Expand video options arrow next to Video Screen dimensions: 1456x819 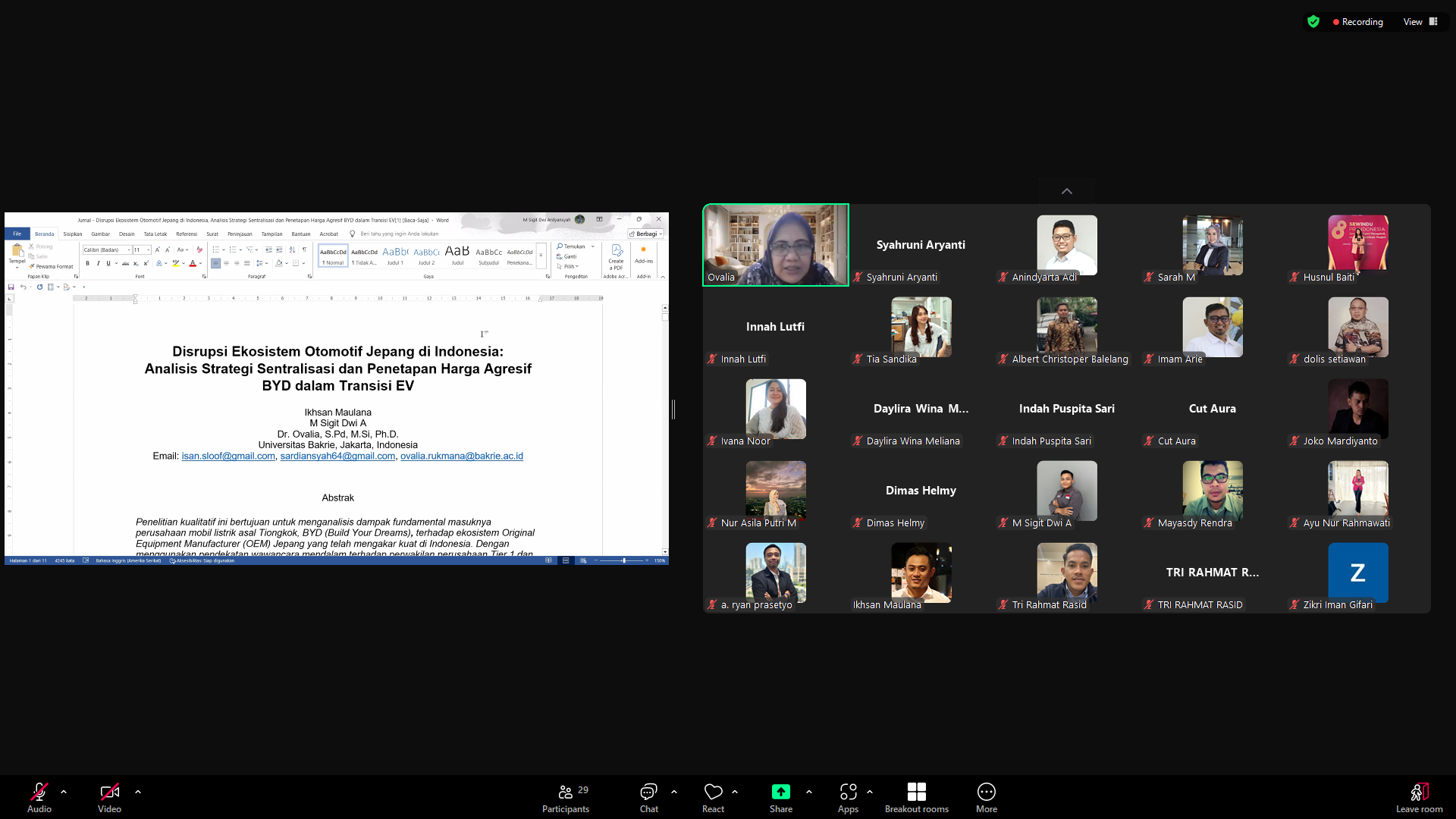(x=138, y=792)
